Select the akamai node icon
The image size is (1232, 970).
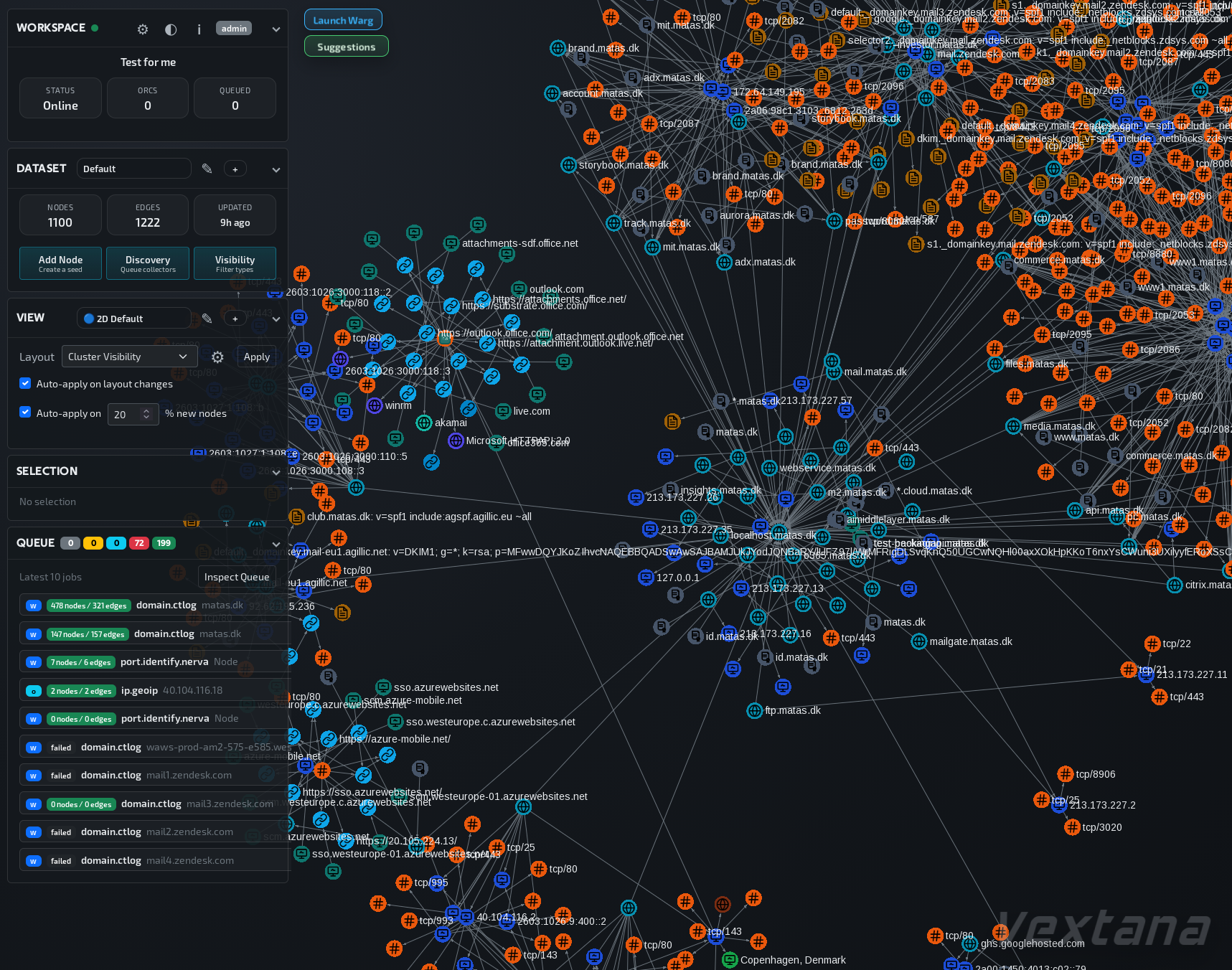coord(424,423)
